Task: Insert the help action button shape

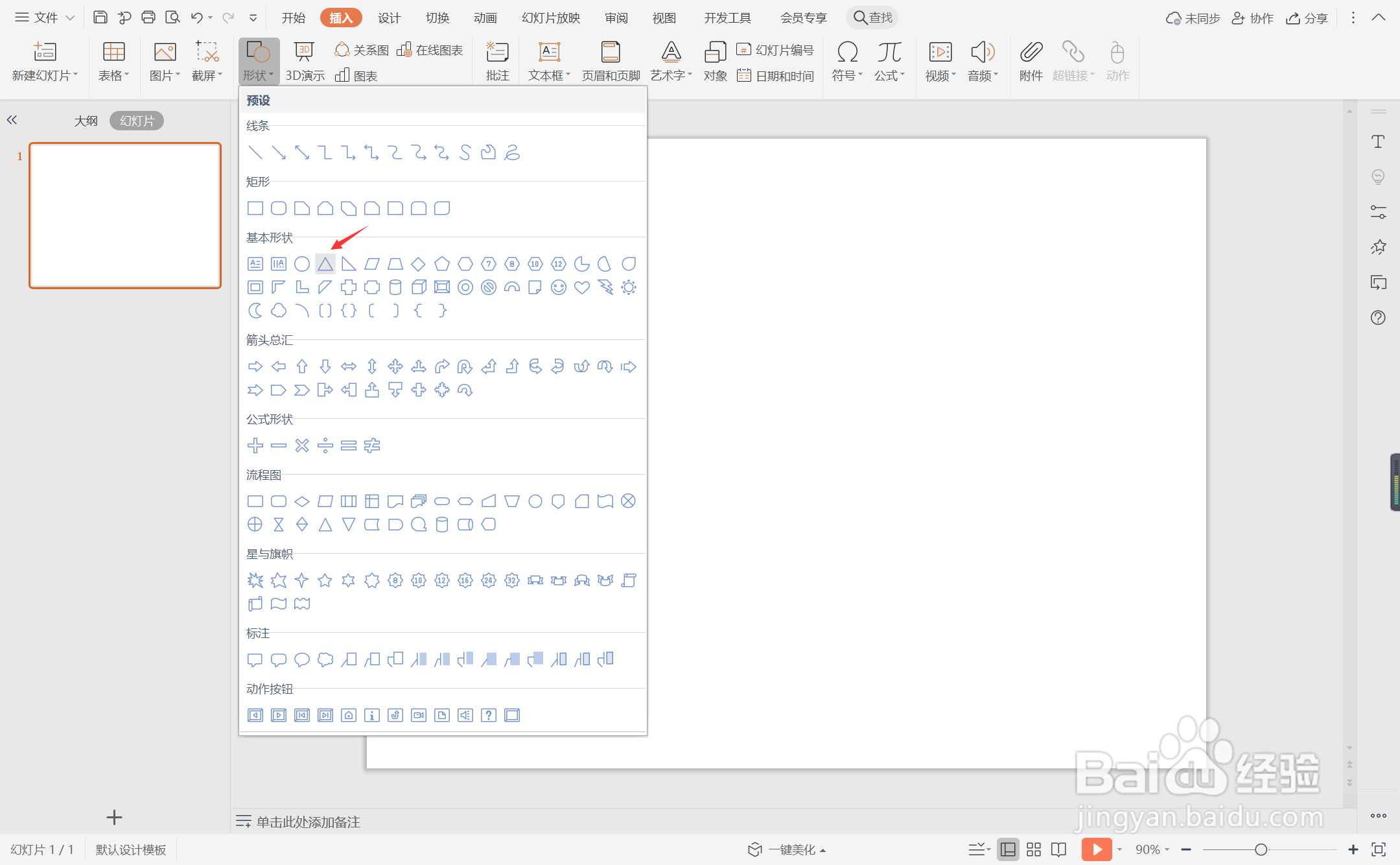Action: tap(489, 715)
